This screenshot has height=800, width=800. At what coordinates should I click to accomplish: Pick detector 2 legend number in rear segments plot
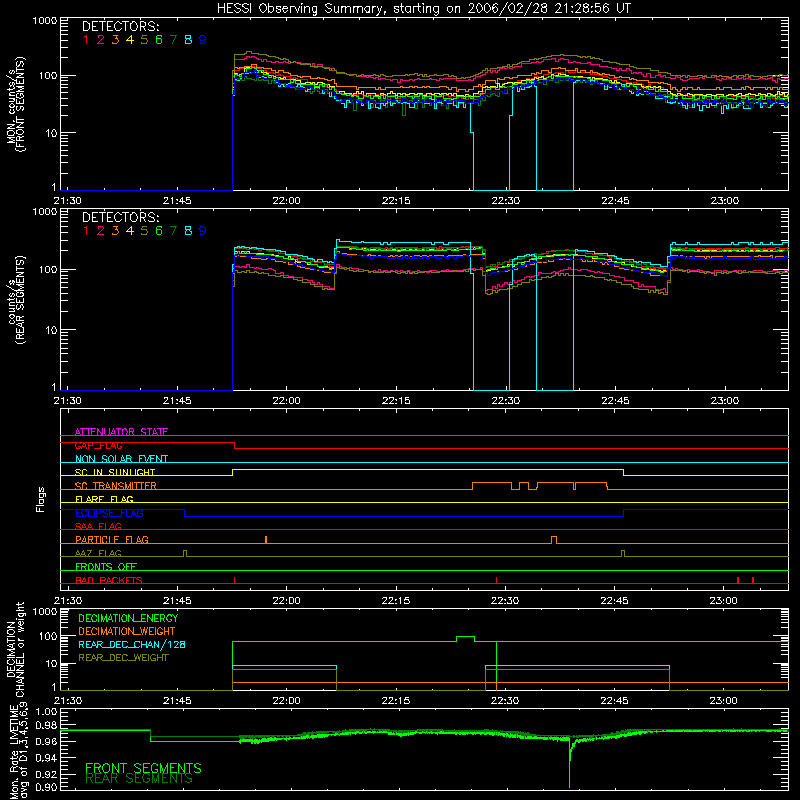(x=101, y=231)
